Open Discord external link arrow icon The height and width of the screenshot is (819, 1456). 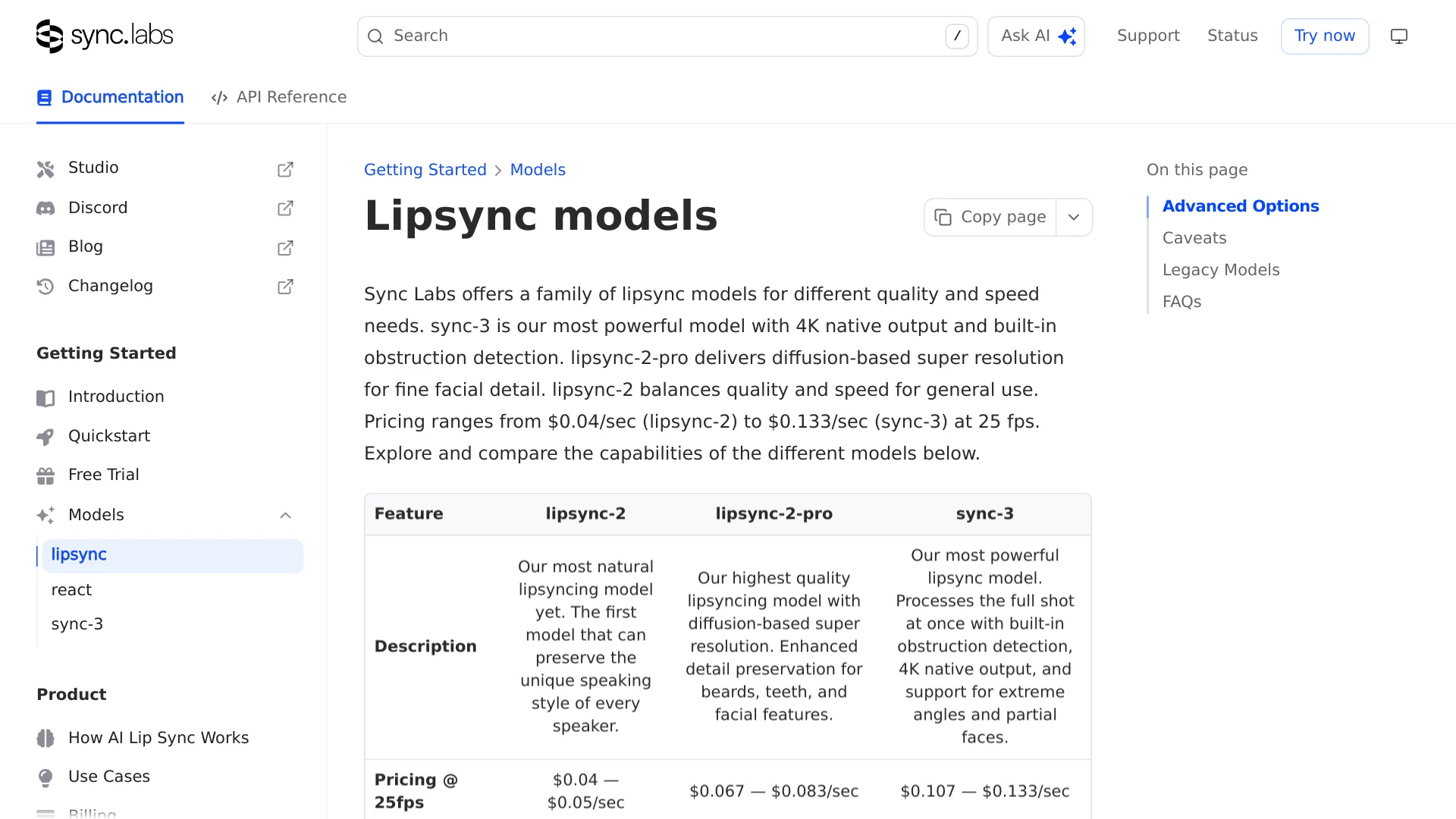[285, 208]
